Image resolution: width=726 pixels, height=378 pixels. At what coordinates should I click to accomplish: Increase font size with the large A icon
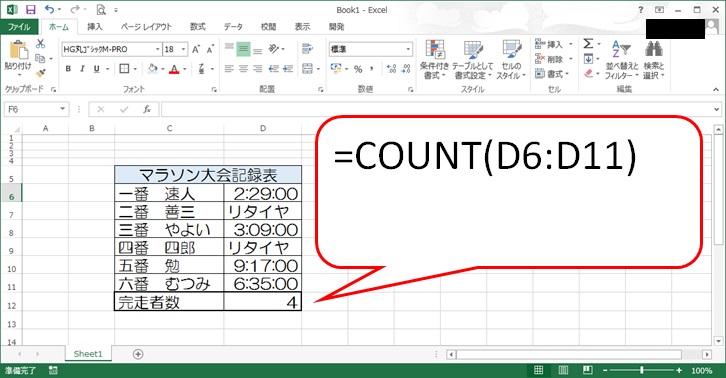tap(196, 49)
